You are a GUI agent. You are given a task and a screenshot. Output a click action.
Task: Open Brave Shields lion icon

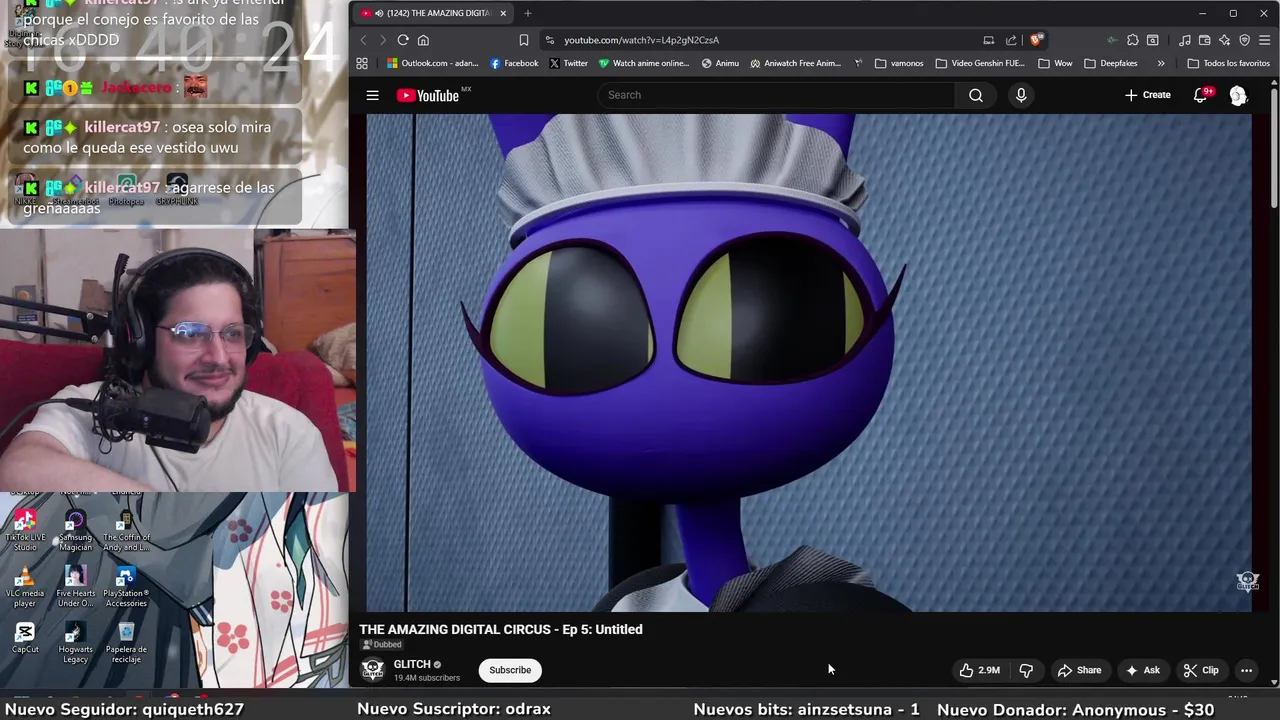[x=1036, y=40]
